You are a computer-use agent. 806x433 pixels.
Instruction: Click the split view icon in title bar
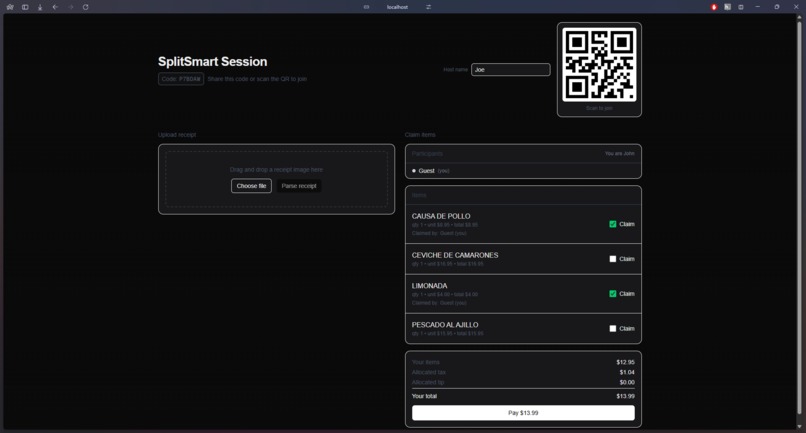[x=741, y=7]
